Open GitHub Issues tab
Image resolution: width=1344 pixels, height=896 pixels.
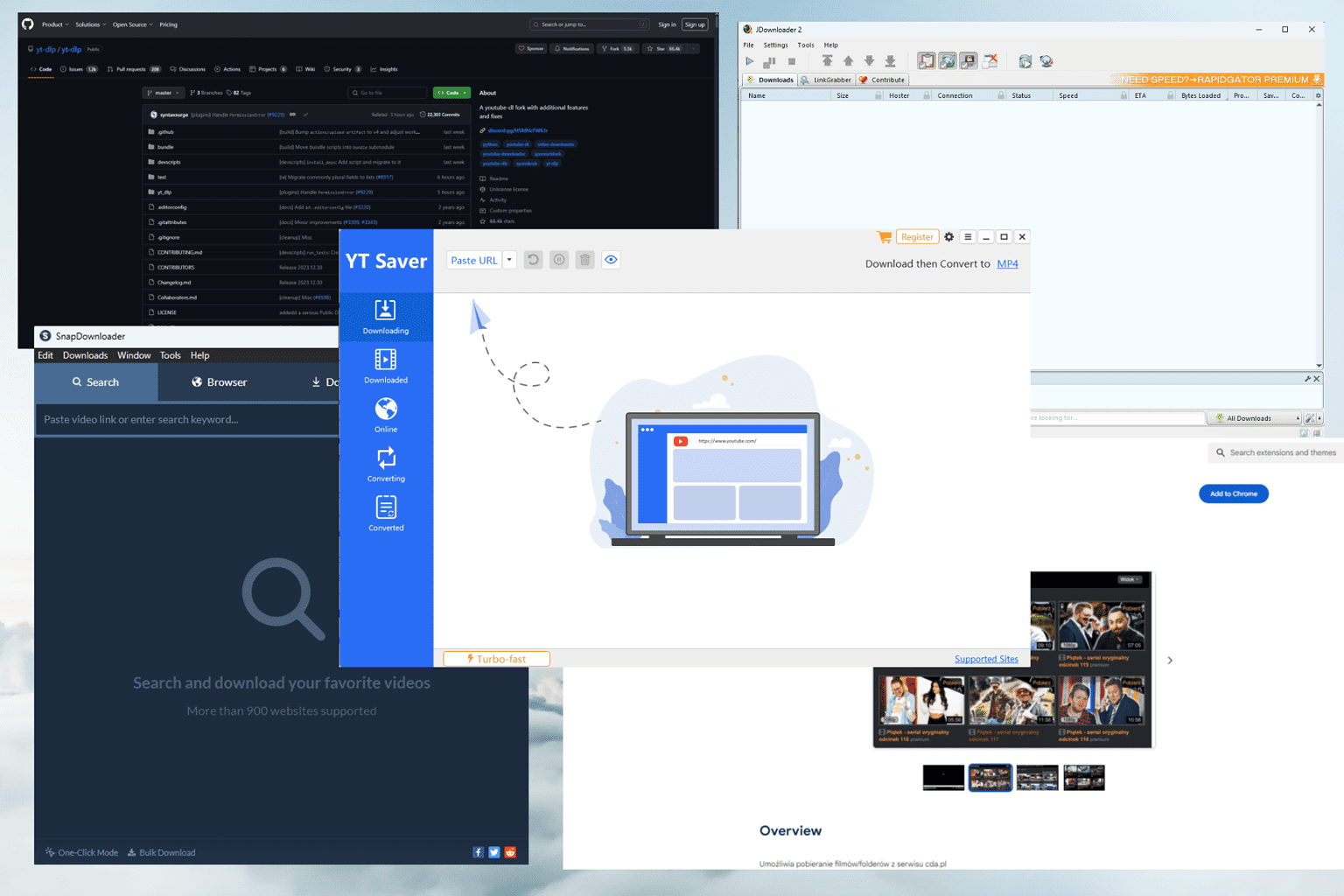click(x=79, y=69)
